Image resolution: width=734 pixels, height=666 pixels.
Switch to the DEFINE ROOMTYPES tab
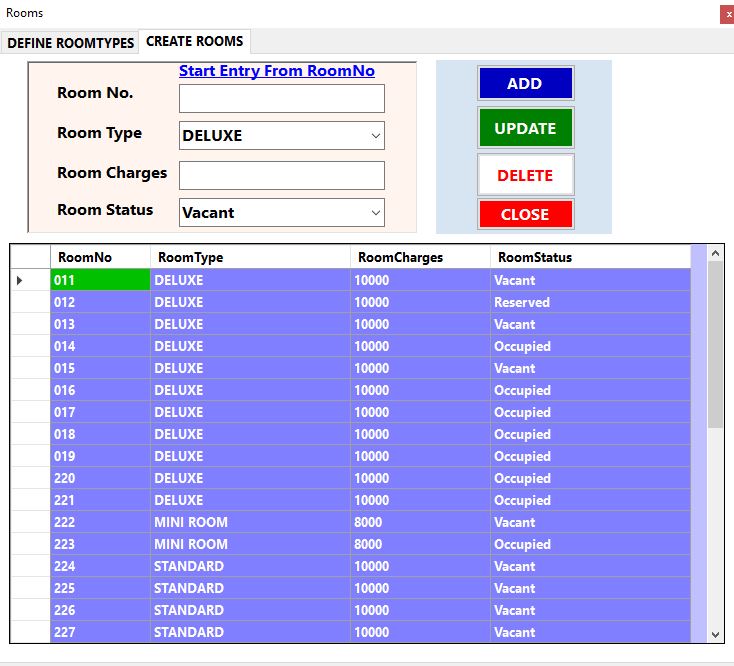(70, 43)
